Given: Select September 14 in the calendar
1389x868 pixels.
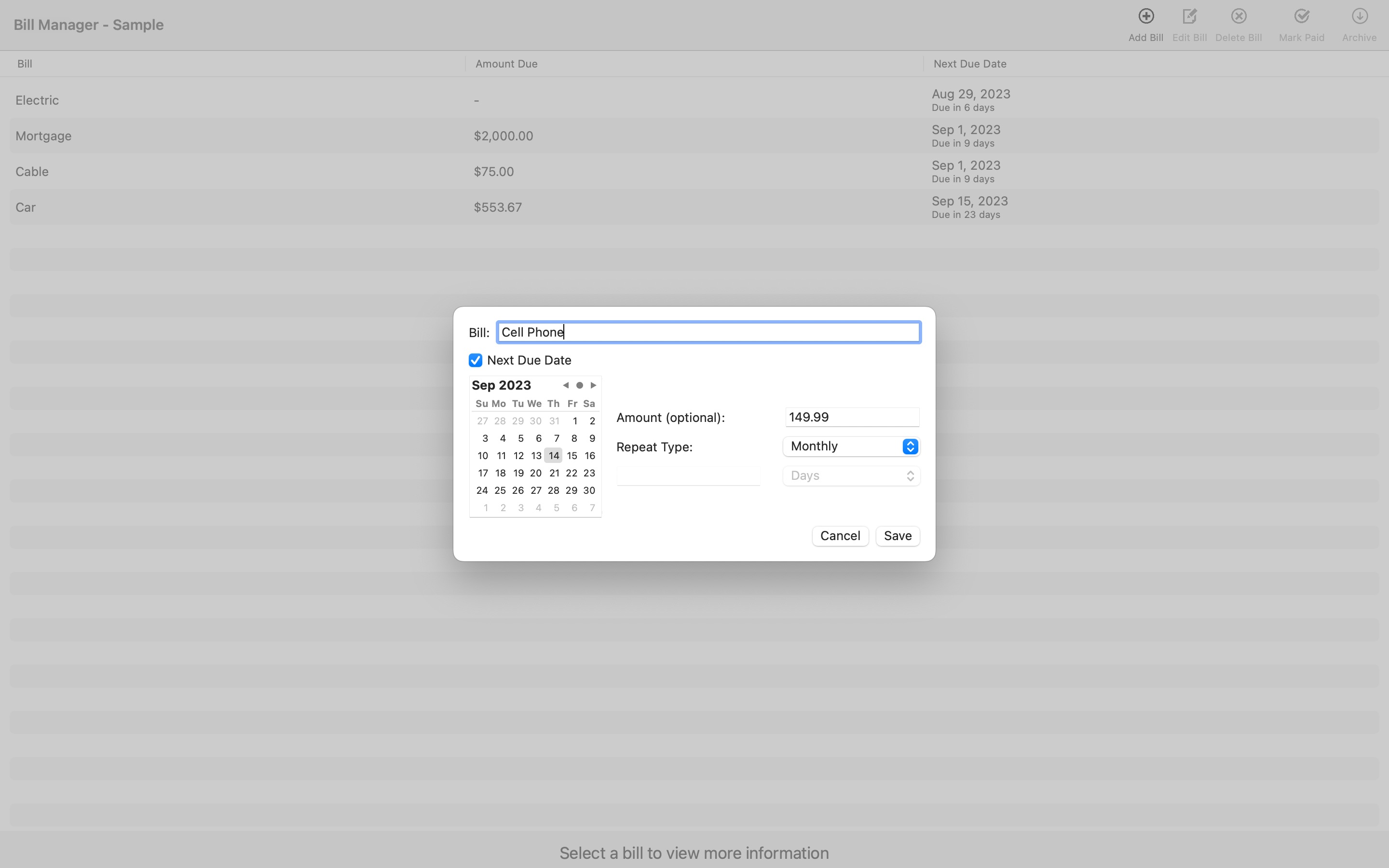Looking at the screenshot, I should click(553, 456).
